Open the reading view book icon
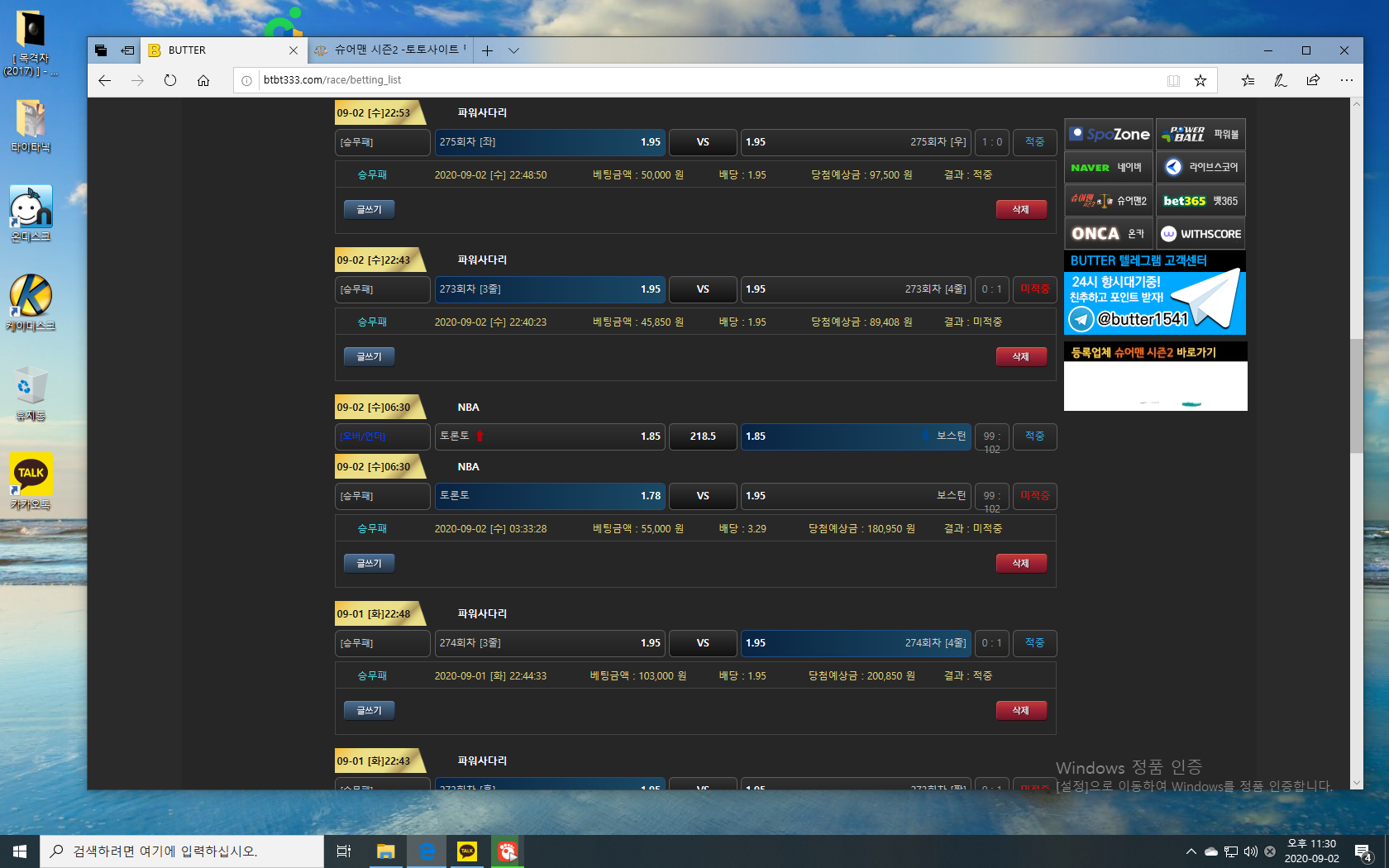This screenshot has height=868, width=1389. click(1173, 80)
